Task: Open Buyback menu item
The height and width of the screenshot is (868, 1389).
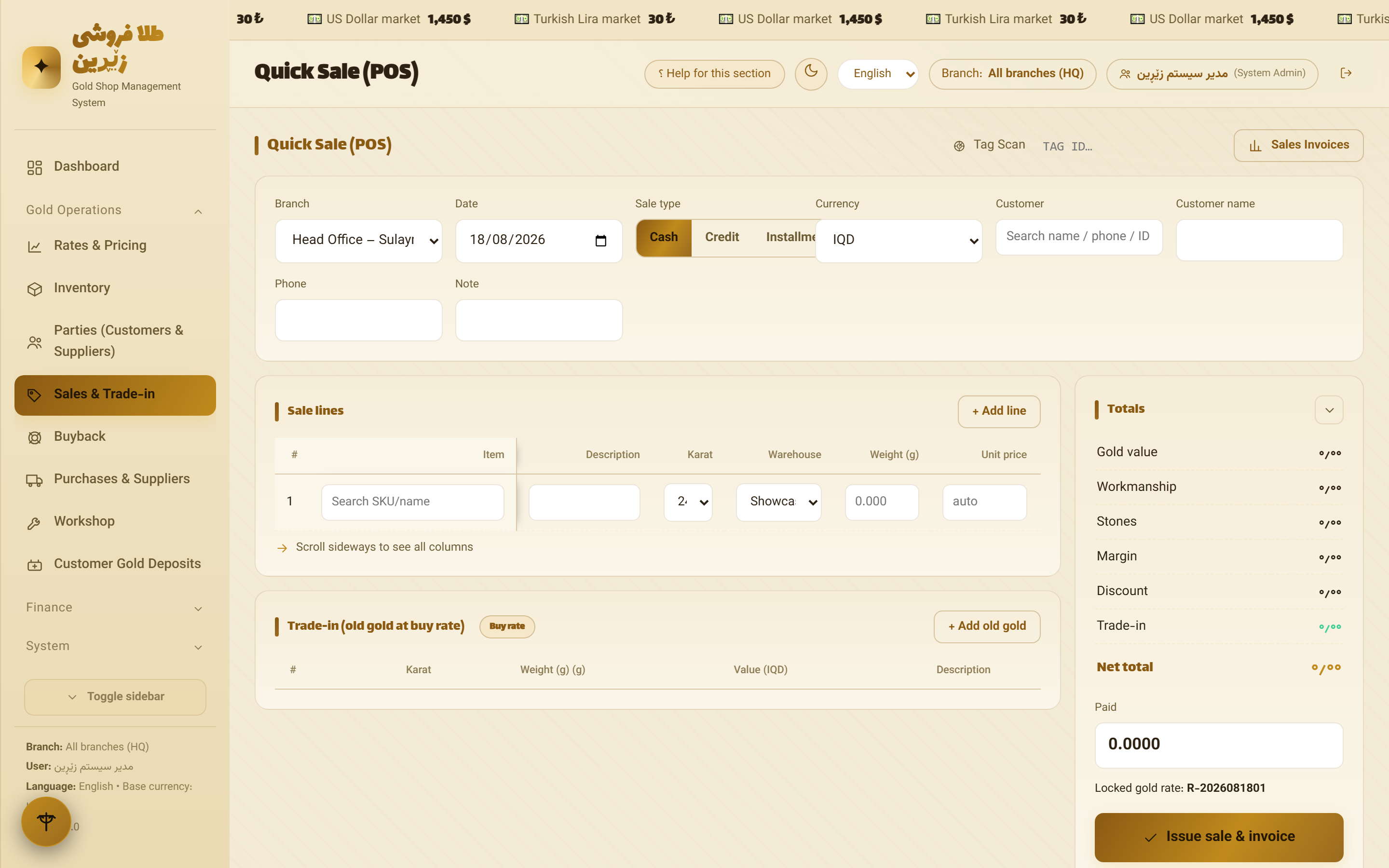Action: point(115,437)
